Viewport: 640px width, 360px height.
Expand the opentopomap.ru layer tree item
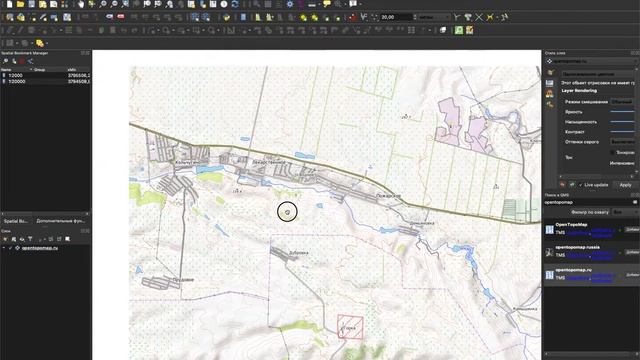tap(4, 248)
